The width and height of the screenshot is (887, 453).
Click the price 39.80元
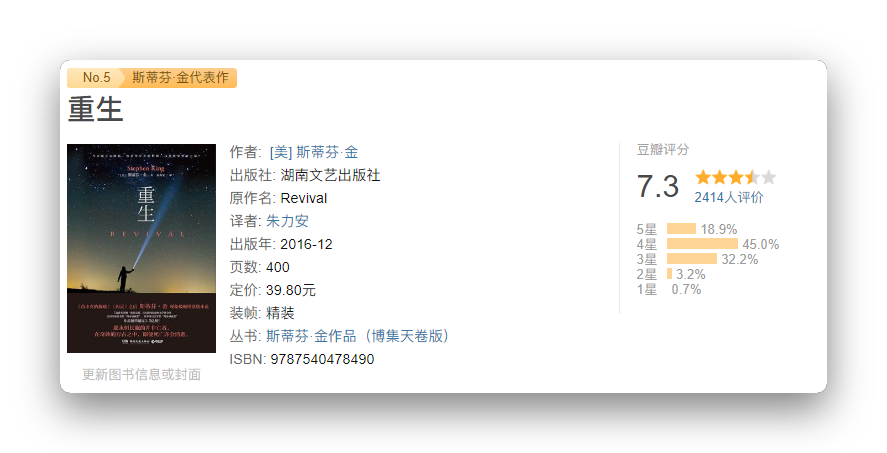click(x=291, y=290)
